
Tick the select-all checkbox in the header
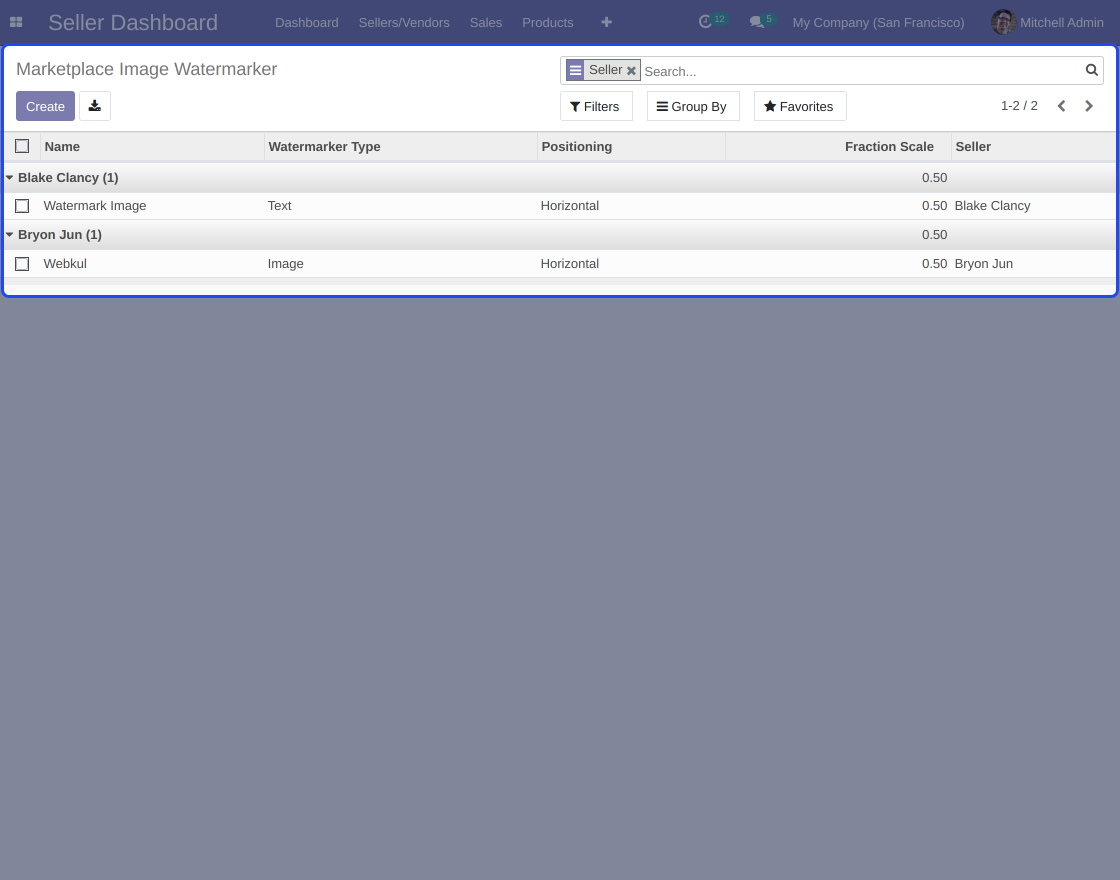[x=22, y=146]
